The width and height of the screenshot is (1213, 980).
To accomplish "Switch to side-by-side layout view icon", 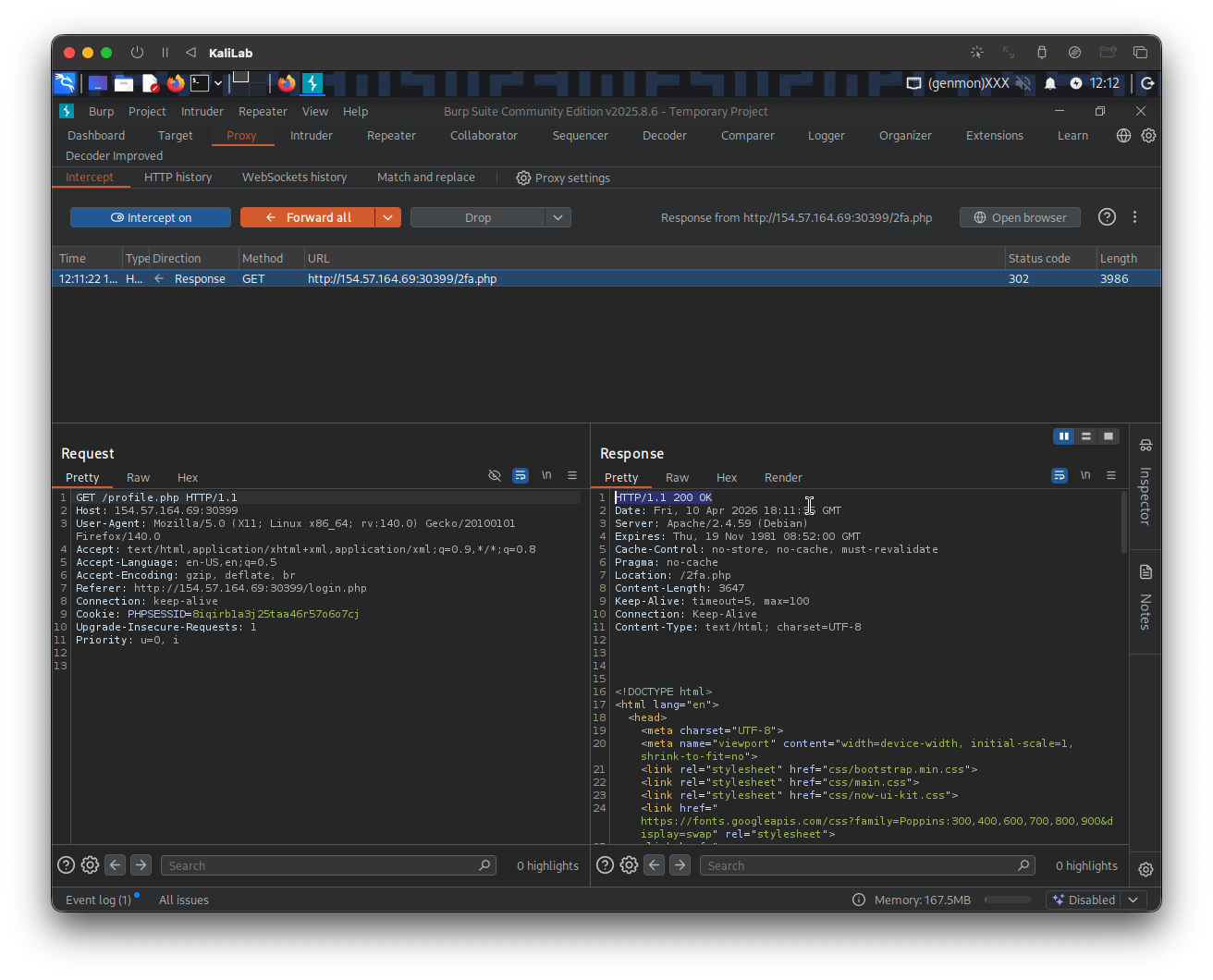I will coord(1064,436).
